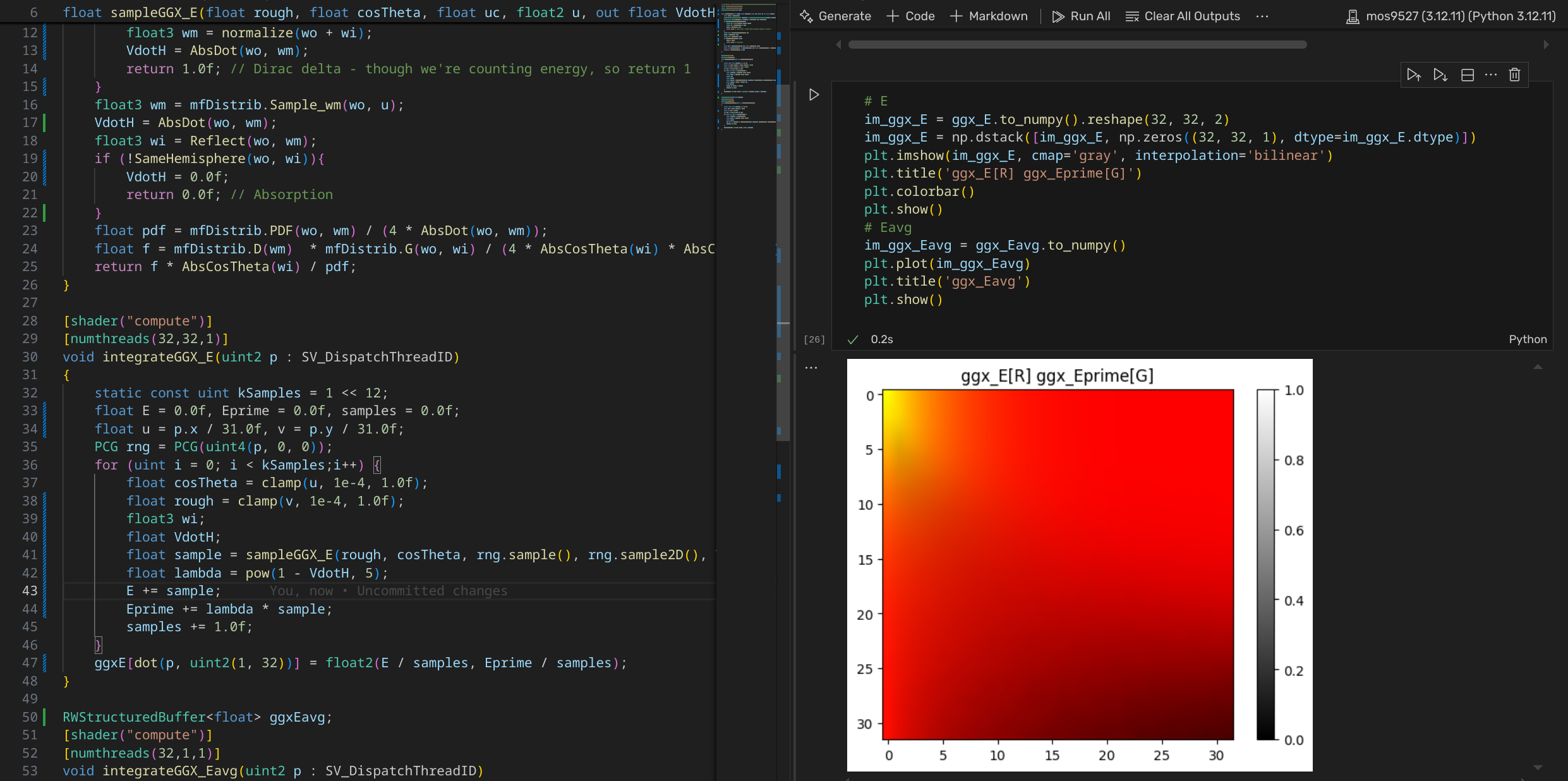Open notebook toolbar overflow menu
The image size is (1568, 781).
(x=1262, y=16)
